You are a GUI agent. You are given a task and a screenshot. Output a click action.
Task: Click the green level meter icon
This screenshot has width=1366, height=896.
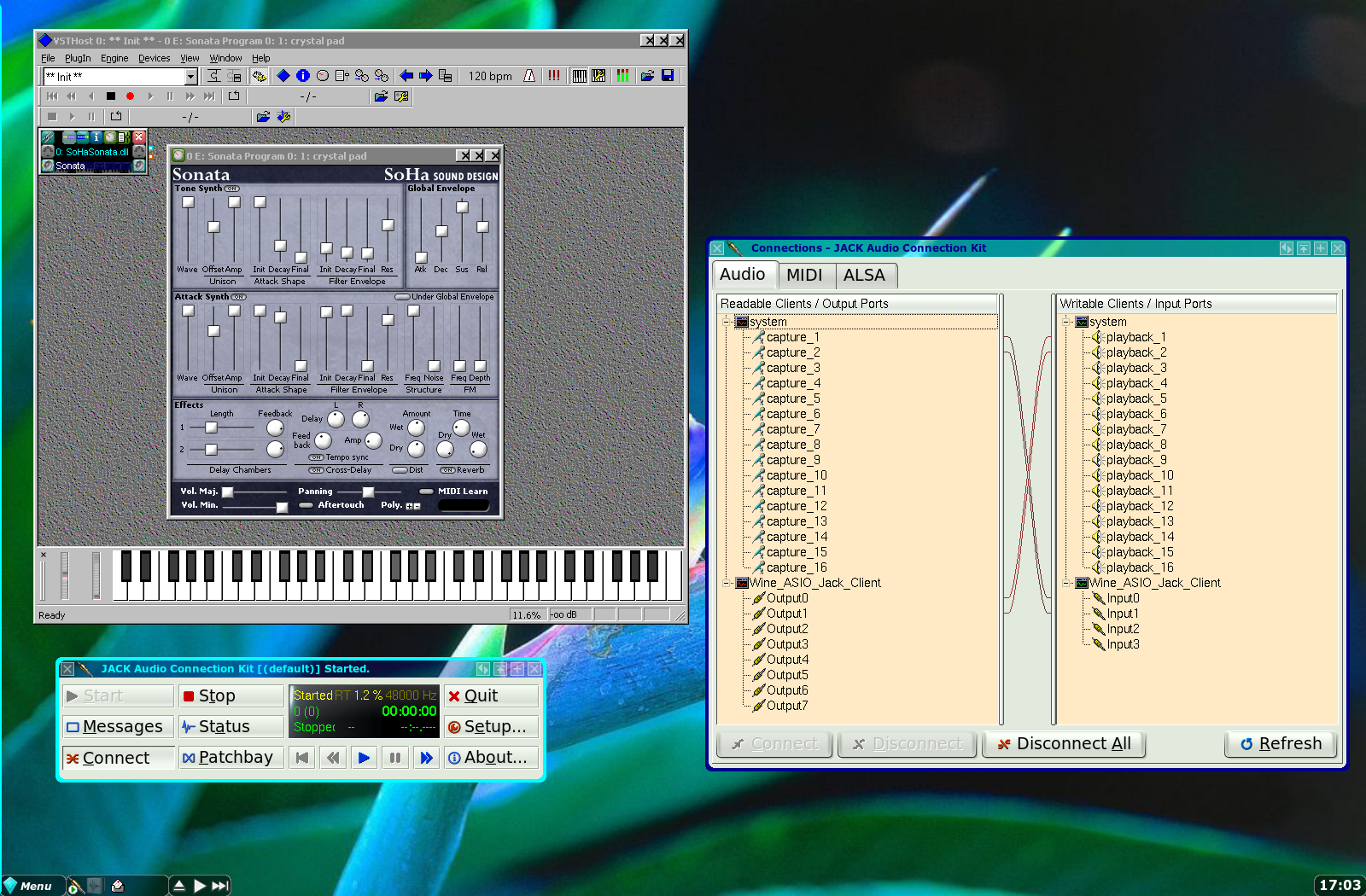click(x=622, y=76)
